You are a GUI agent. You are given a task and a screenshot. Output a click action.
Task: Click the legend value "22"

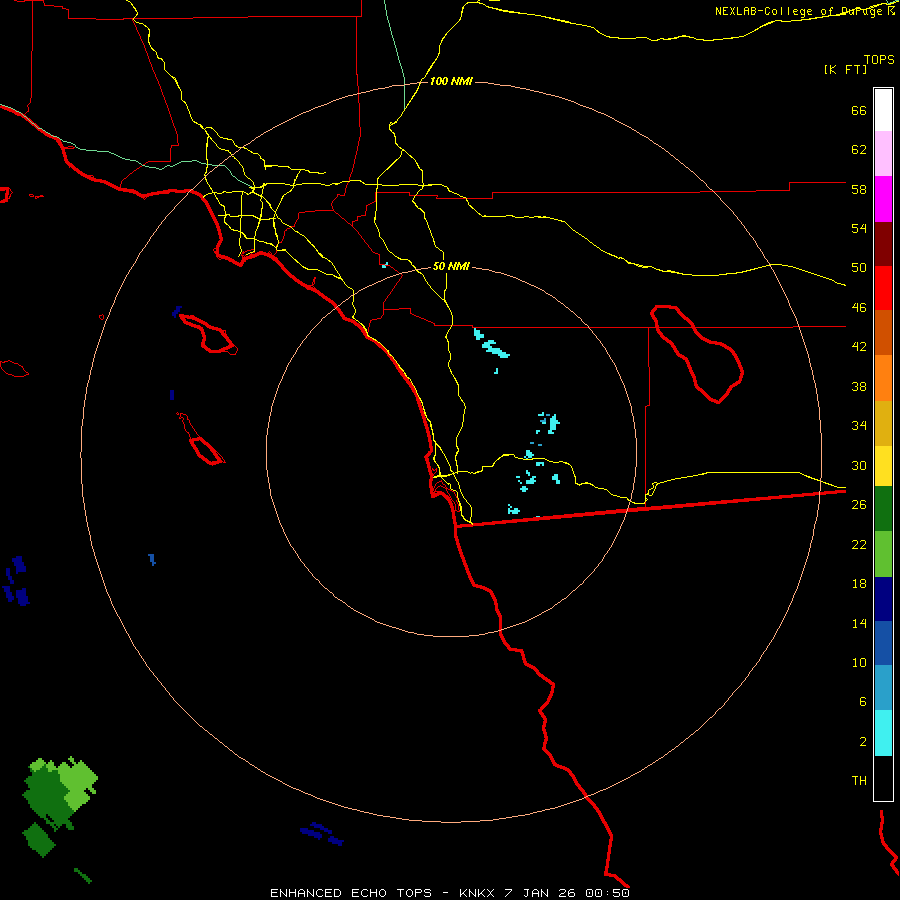point(859,544)
